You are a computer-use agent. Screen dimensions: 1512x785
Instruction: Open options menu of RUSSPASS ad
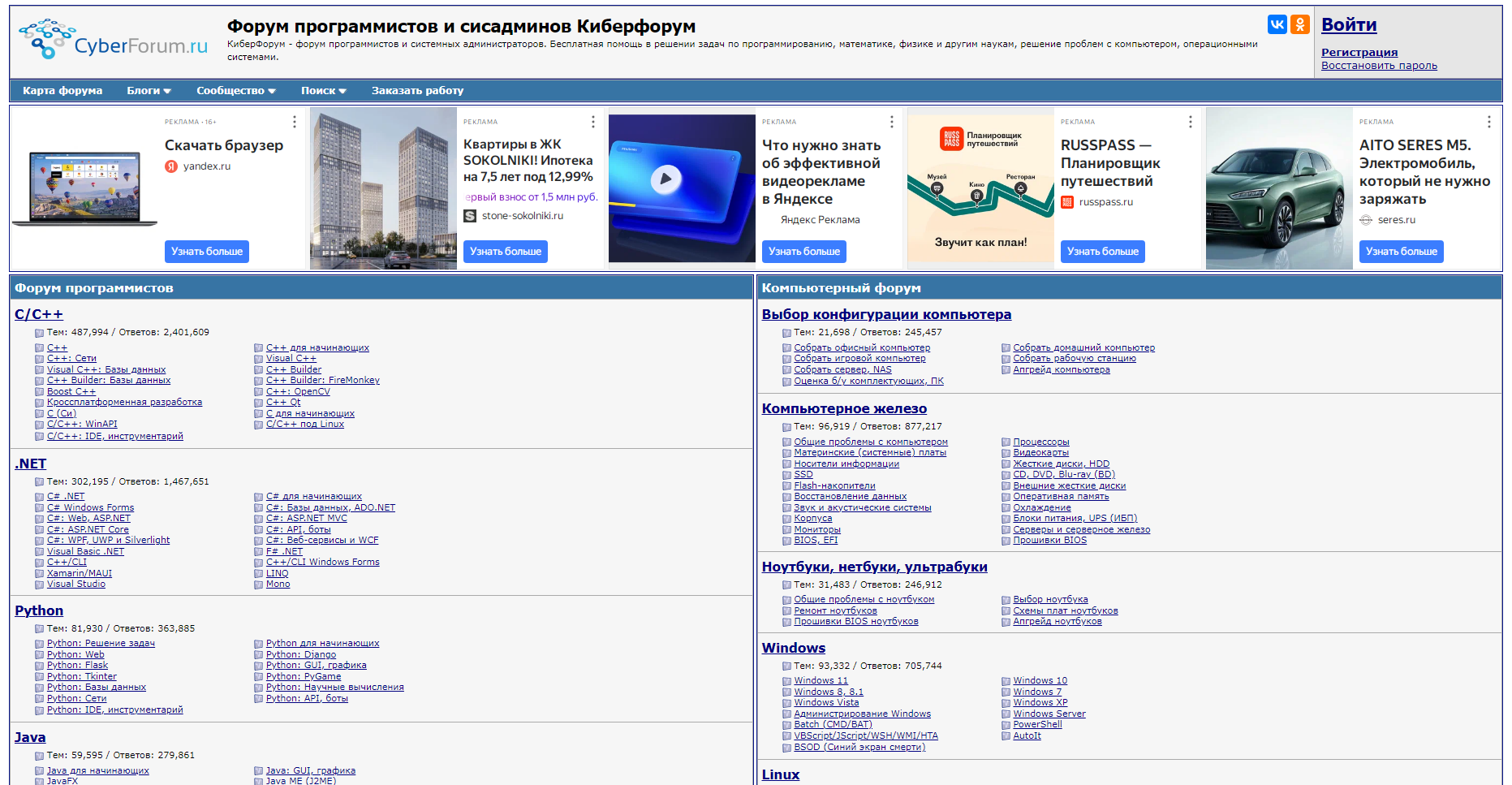point(1191,122)
